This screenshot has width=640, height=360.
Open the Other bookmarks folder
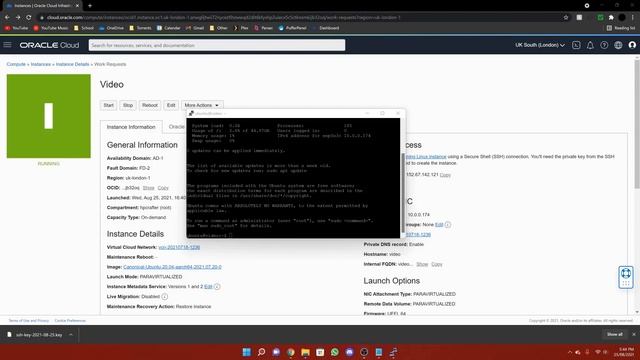(x=218, y=28)
